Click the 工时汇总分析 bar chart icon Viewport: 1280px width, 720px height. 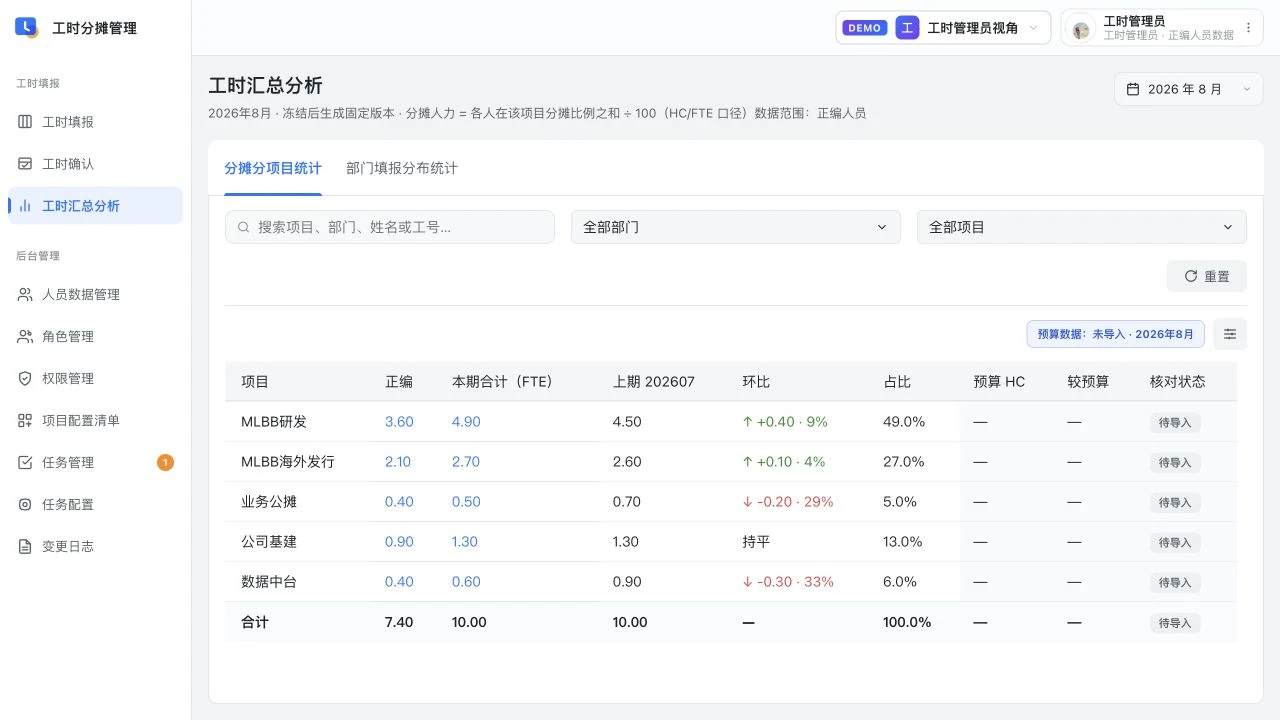click(x=25, y=206)
